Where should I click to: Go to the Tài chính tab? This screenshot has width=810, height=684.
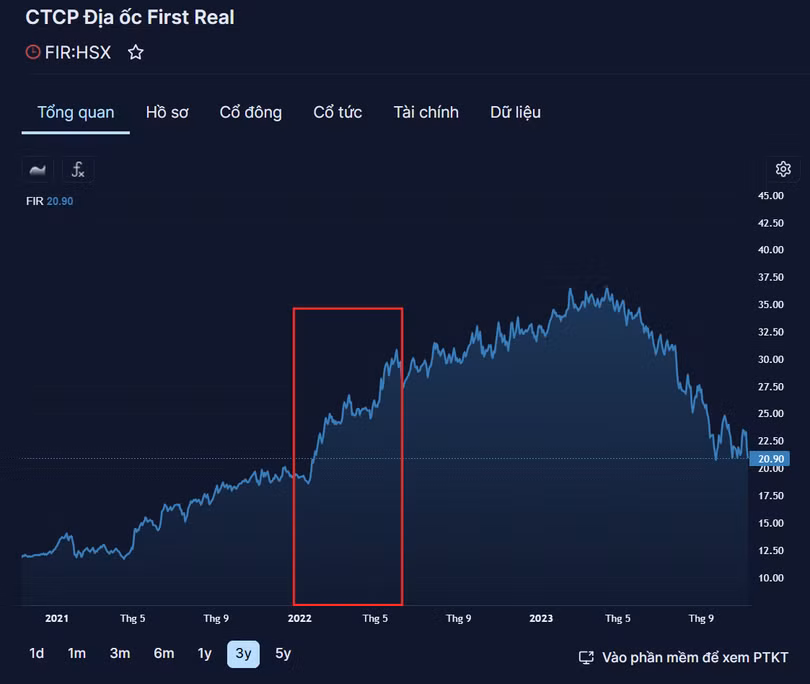(x=426, y=112)
